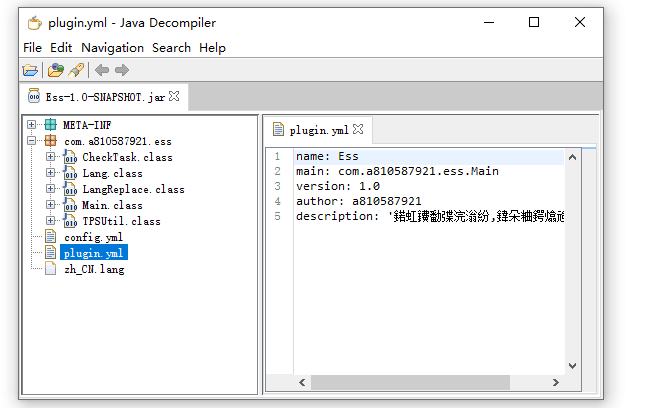Open the Search menu
Screen dimensions: 653x408
tap(171, 47)
